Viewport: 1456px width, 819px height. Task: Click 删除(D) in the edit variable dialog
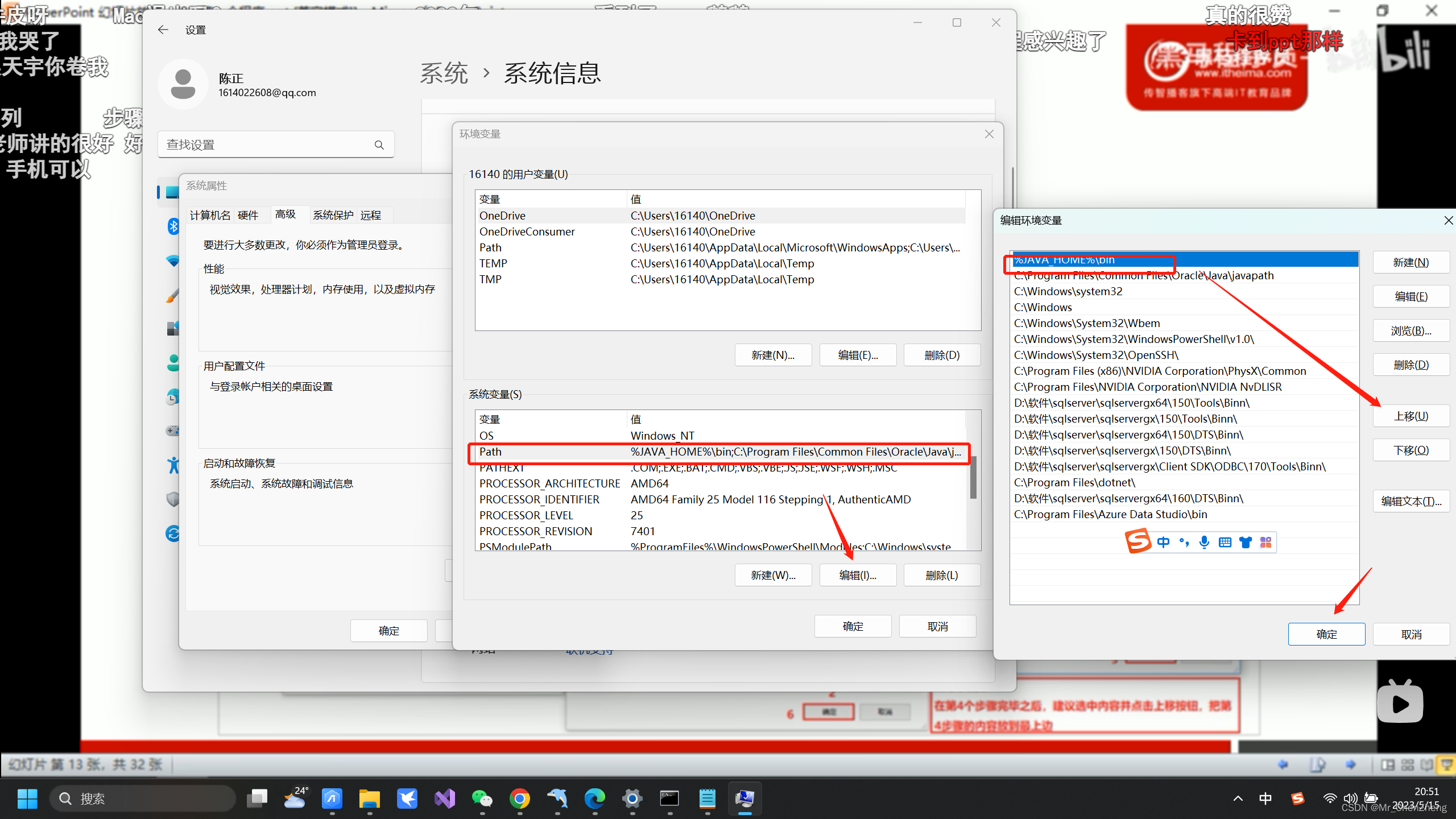1411,365
